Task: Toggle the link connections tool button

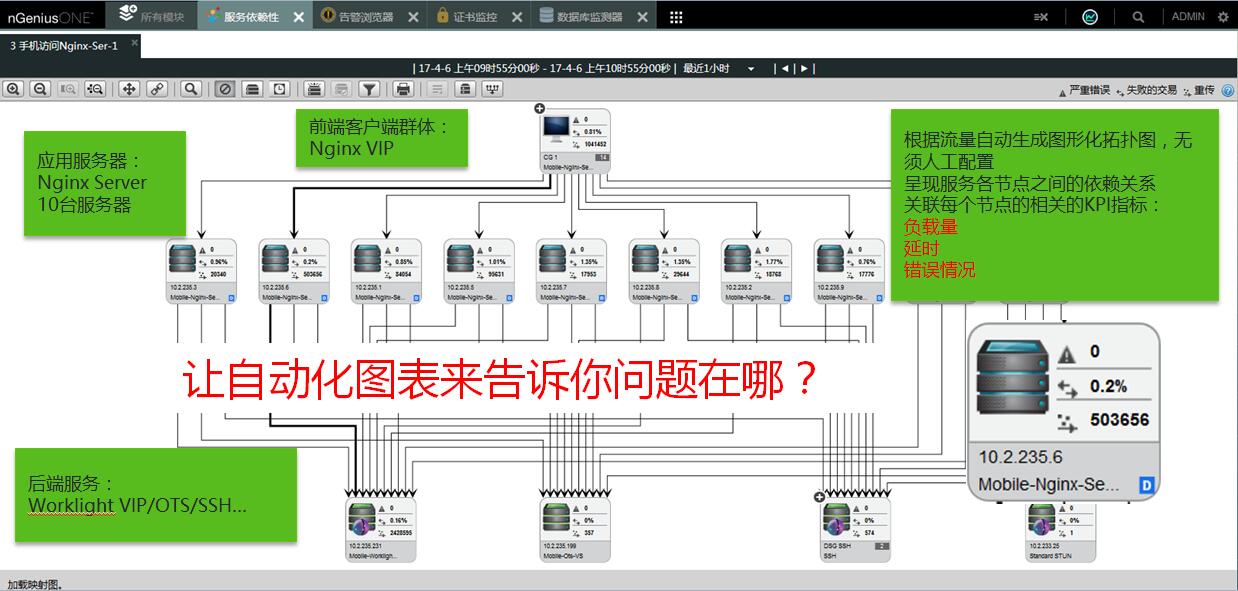Action: pyautogui.click(x=156, y=89)
